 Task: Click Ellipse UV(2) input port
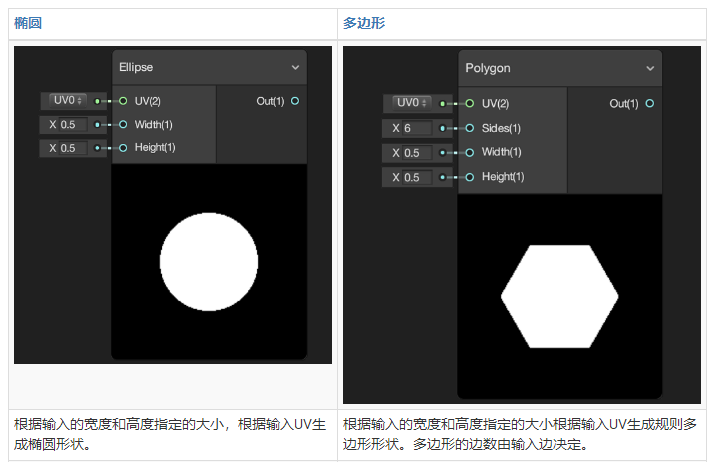click(123, 101)
